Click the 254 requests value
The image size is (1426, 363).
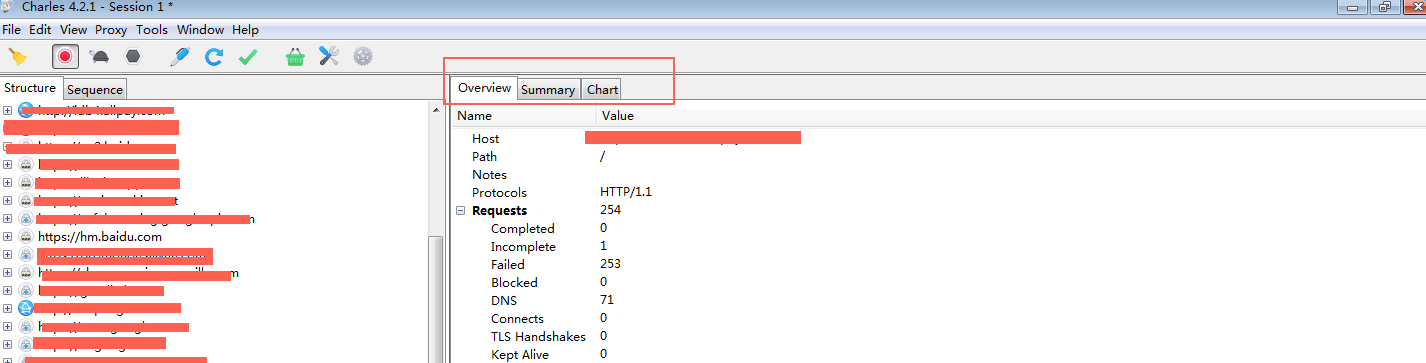pos(610,211)
